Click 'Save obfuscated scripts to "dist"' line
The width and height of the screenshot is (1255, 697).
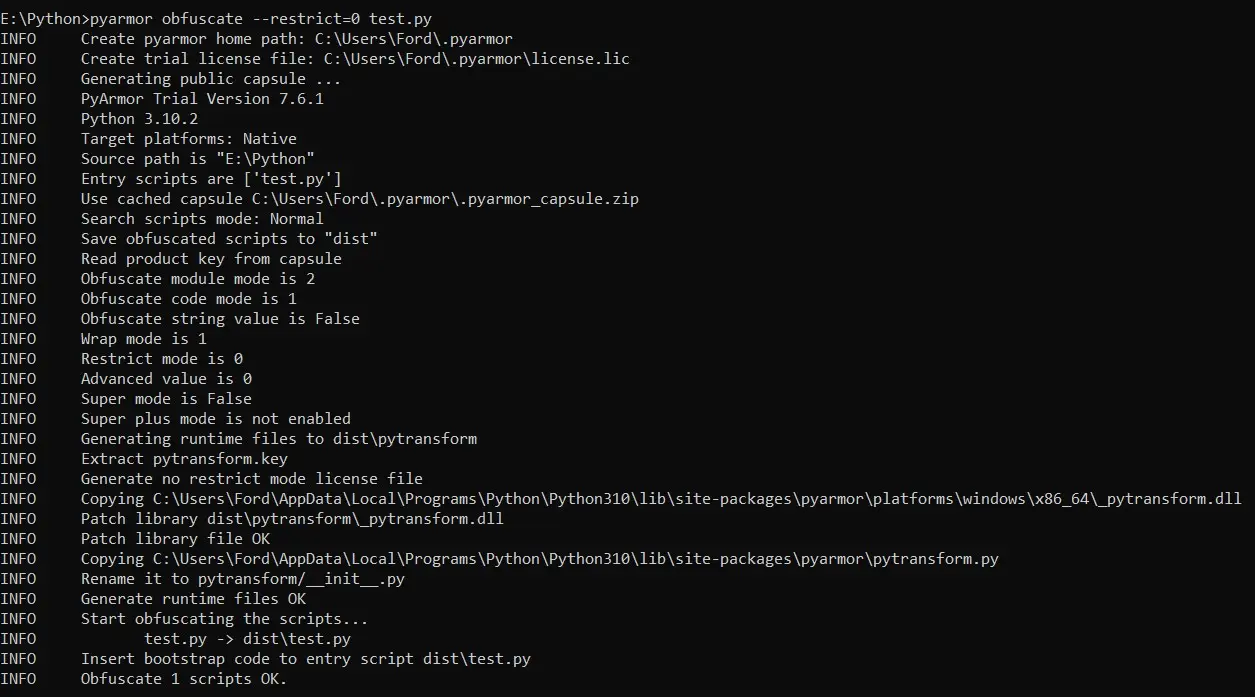[229, 239]
